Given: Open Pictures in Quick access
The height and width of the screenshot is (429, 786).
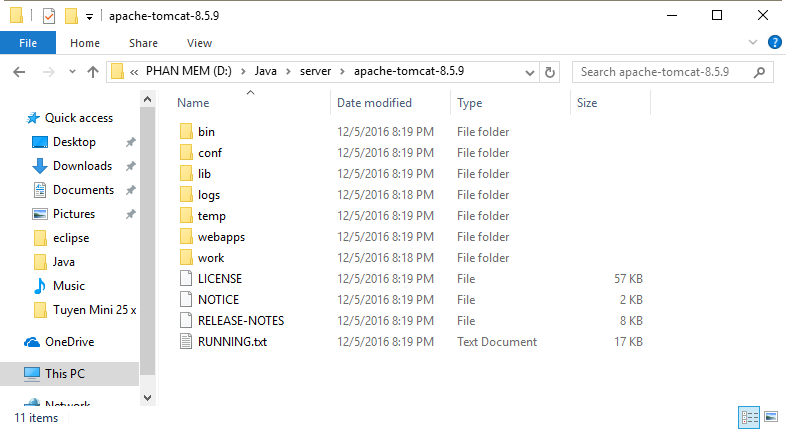Looking at the screenshot, I should 74,214.
